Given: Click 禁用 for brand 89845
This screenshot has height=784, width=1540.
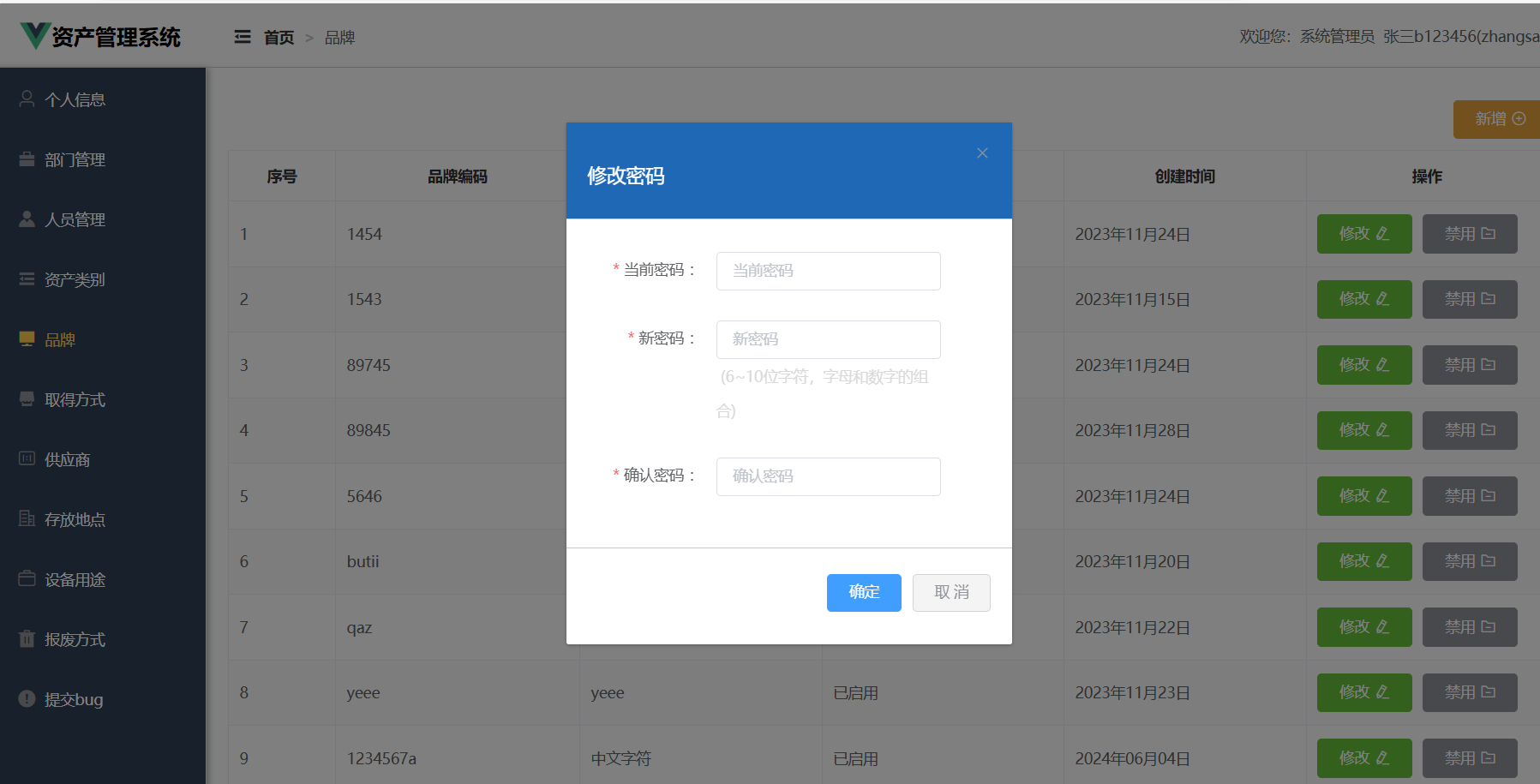Looking at the screenshot, I should (1470, 430).
